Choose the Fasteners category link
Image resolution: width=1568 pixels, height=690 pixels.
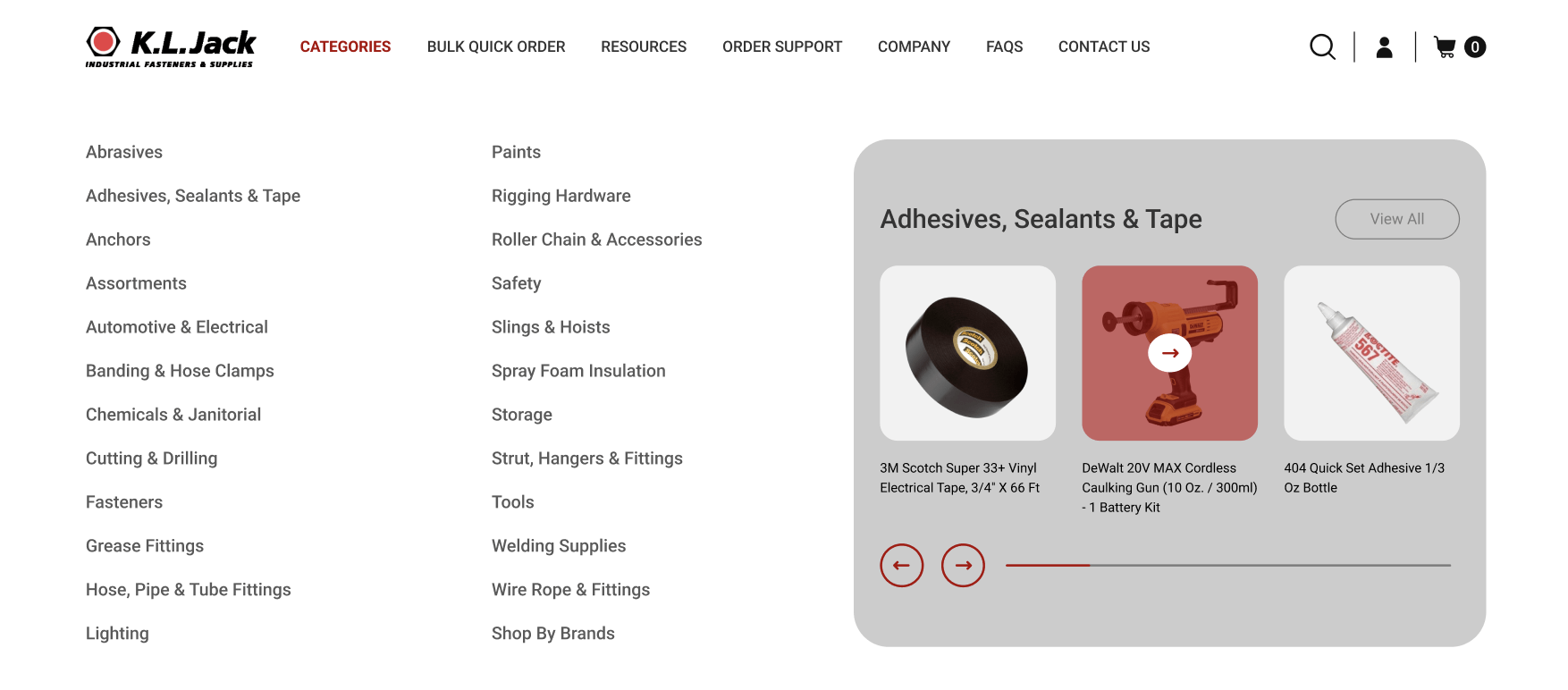(124, 502)
